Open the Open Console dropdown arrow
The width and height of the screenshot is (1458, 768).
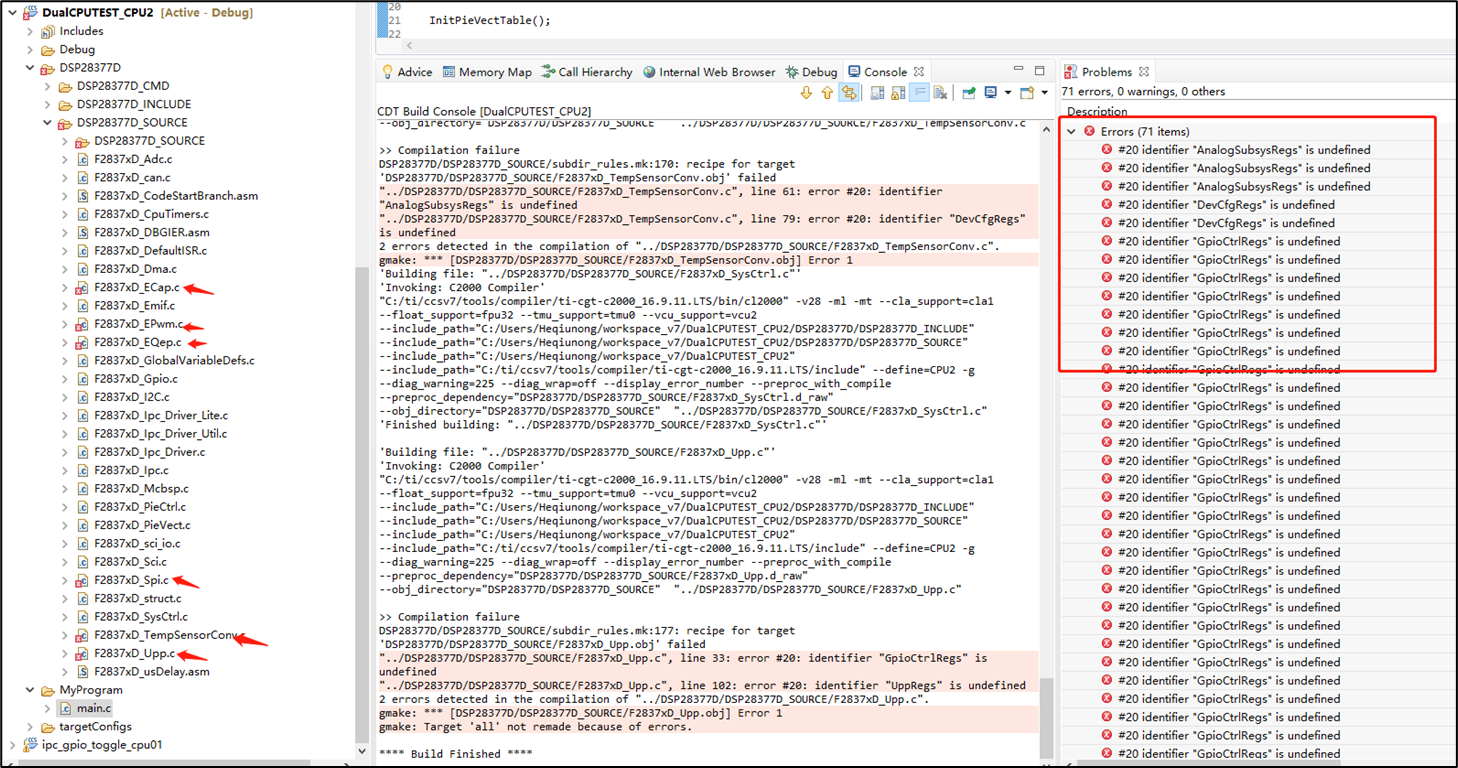[x=1044, y=93]
